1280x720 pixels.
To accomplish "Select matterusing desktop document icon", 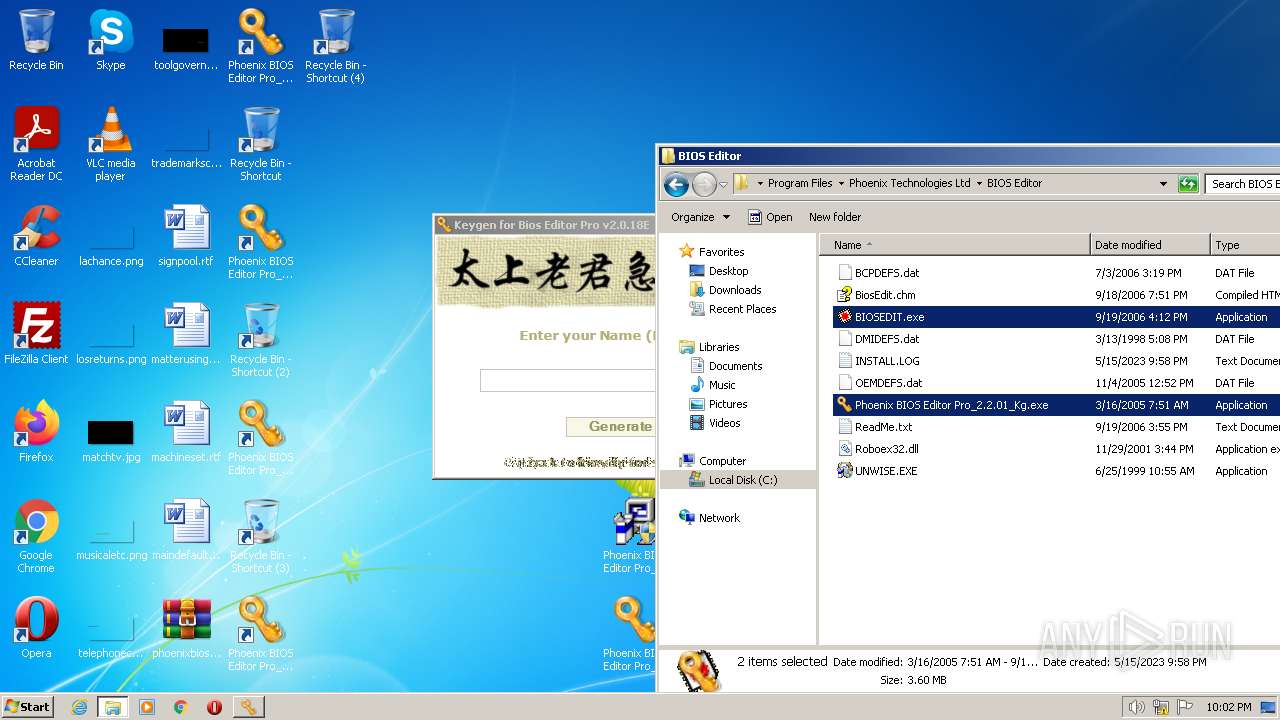I will [186, 334].
